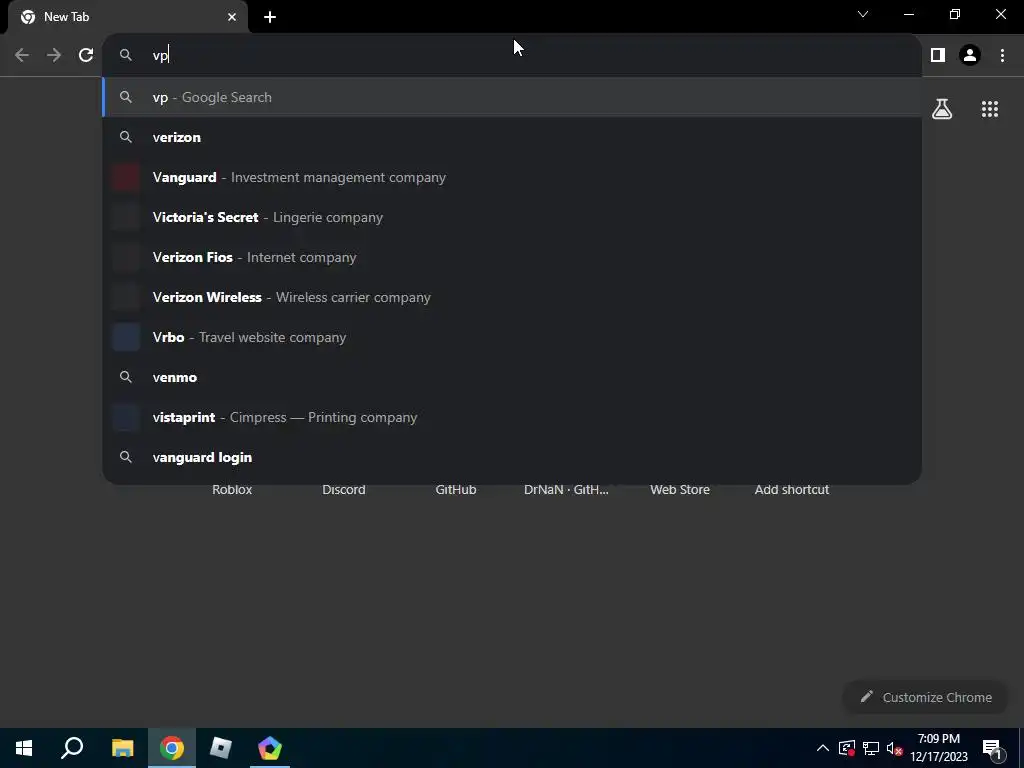
Task: Click the Chrome taskbar icon
Action: coord(172,748)
